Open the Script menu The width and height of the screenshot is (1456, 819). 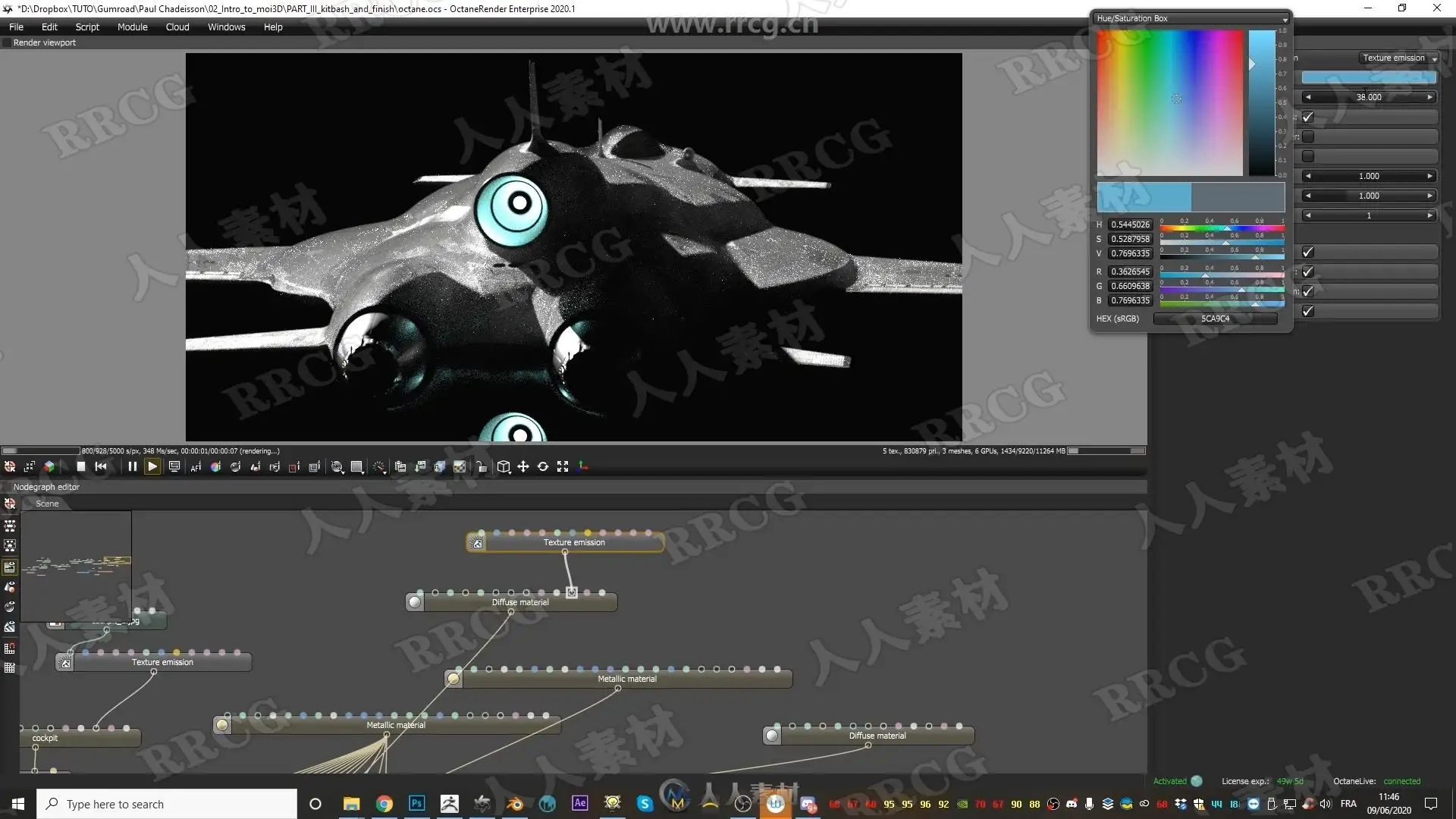pyautogui.click(x=87, y=27)
